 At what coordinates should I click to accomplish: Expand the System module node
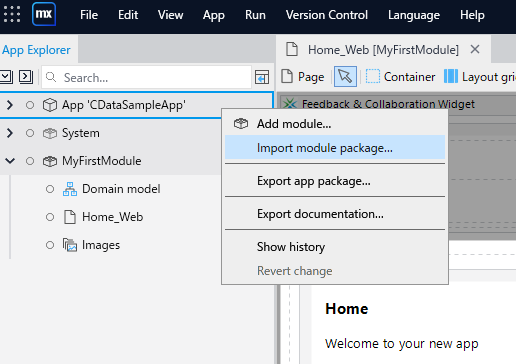click(10, 133)
